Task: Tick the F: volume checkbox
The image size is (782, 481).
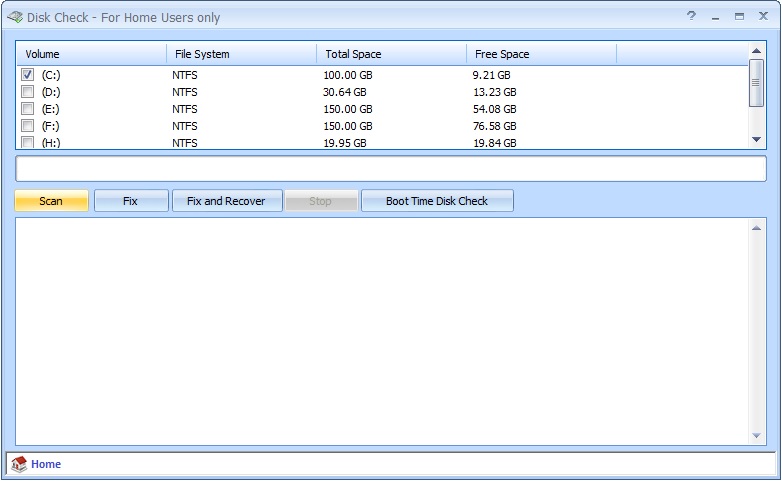Action: [27, 126]
